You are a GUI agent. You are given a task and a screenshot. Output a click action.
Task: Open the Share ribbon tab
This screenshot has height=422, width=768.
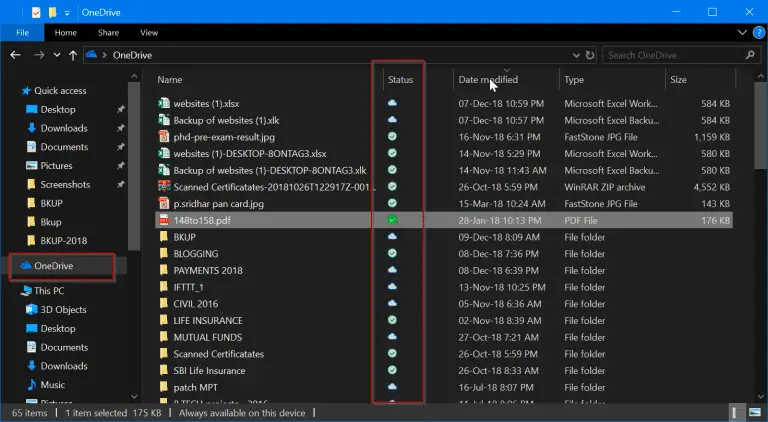pos(108,33)
